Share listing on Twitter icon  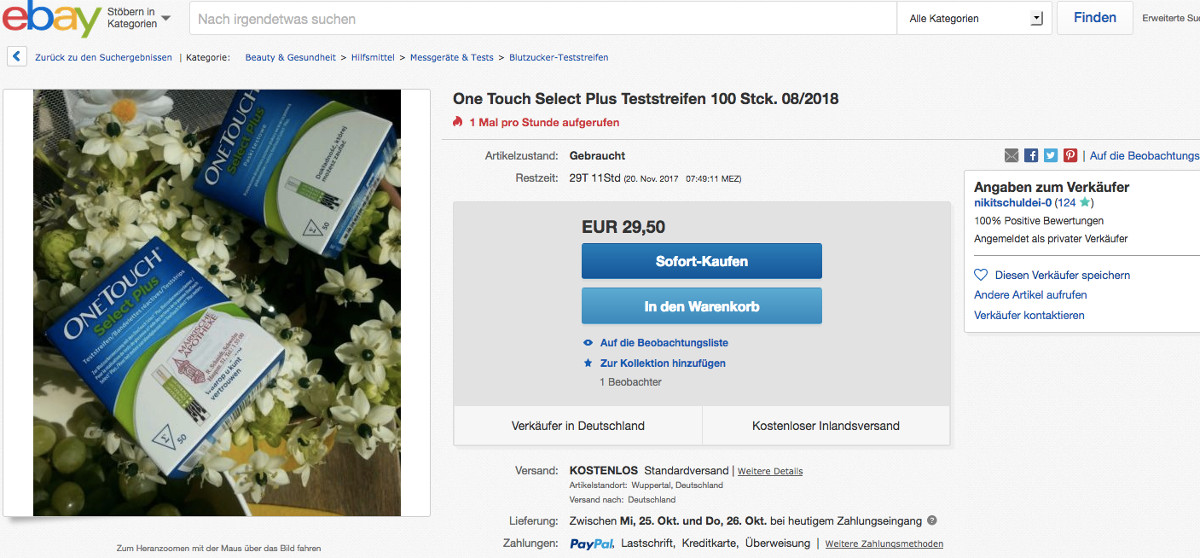(x=1050, y=155)
